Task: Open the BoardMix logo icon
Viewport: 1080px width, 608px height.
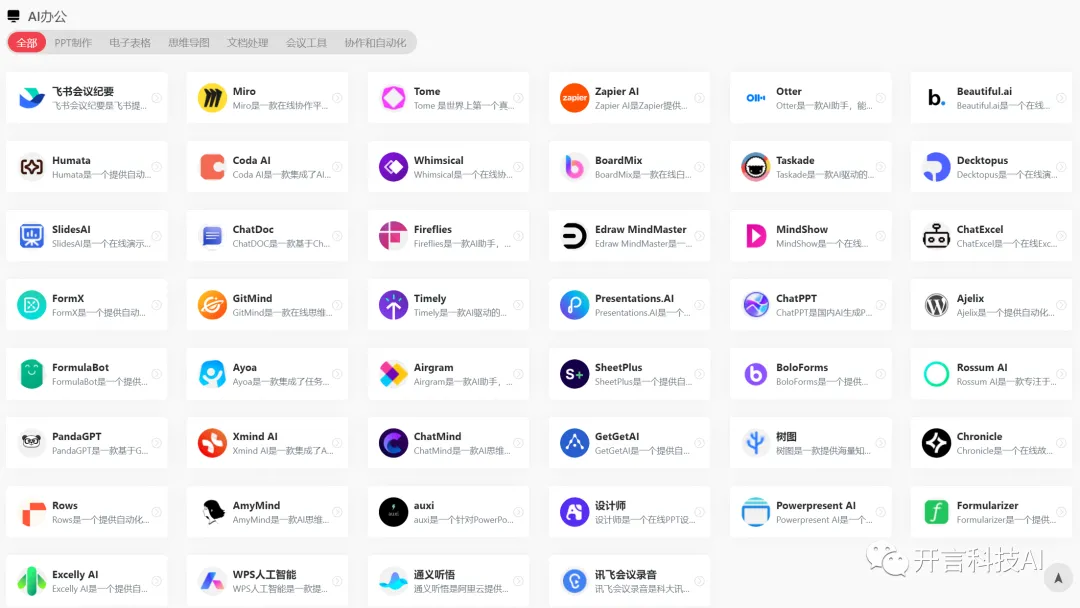Action: click(574, 167)
